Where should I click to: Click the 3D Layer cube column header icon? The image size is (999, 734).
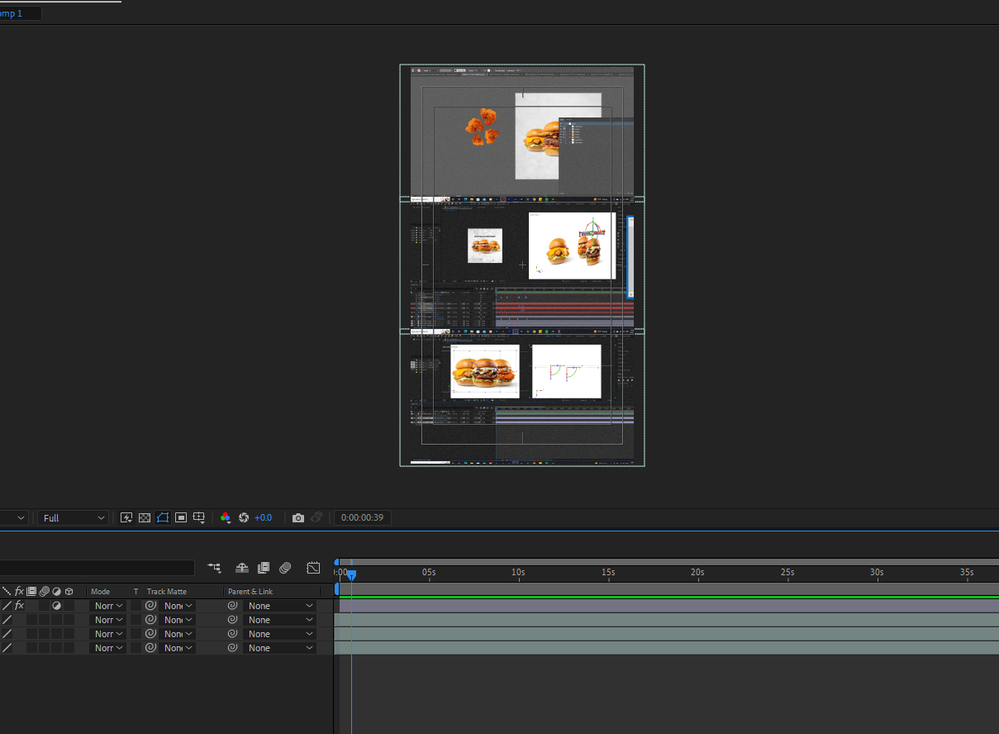pos(69,591)
